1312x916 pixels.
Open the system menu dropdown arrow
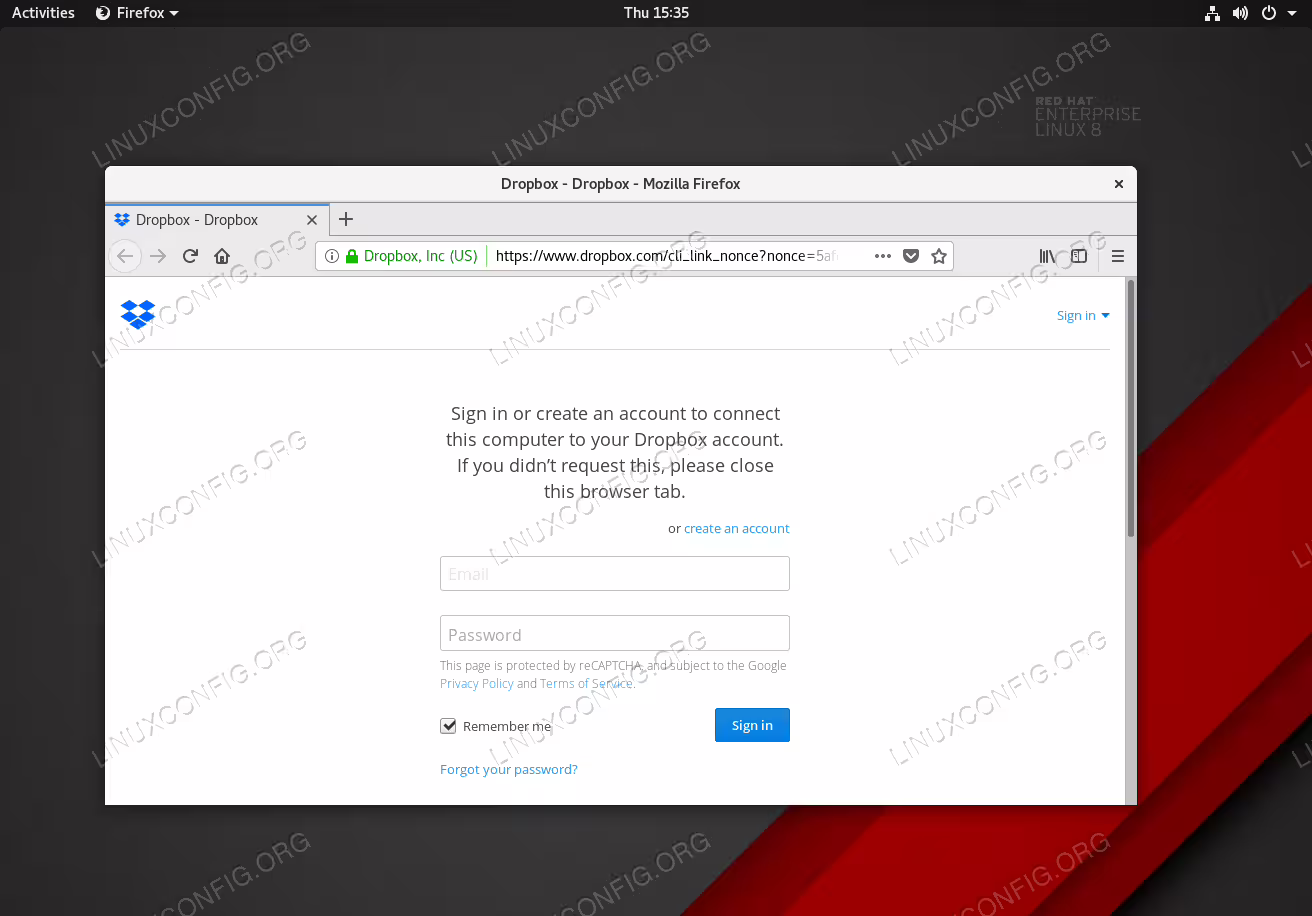coord(1291,13)
